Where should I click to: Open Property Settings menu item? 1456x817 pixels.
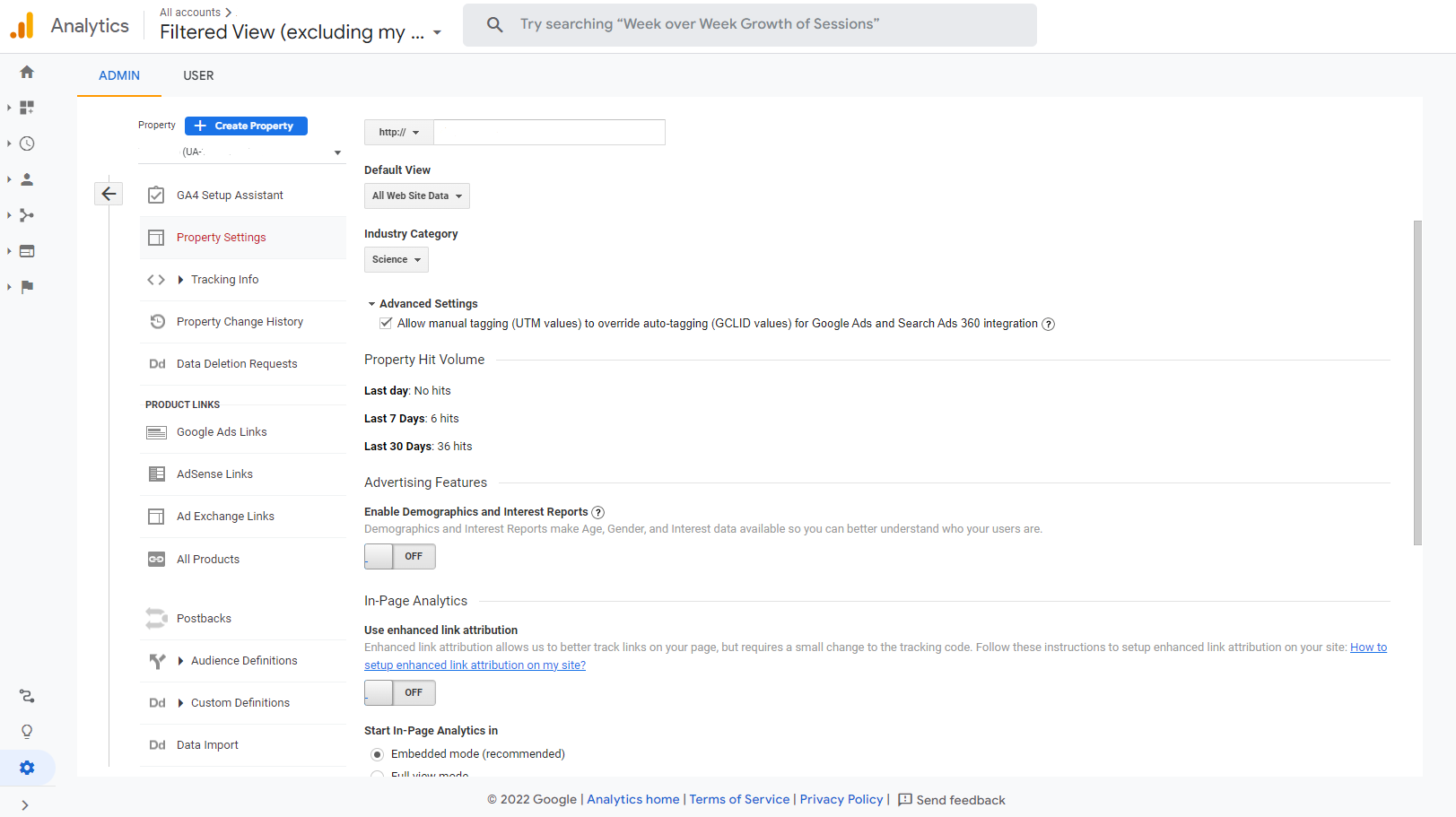222,238
